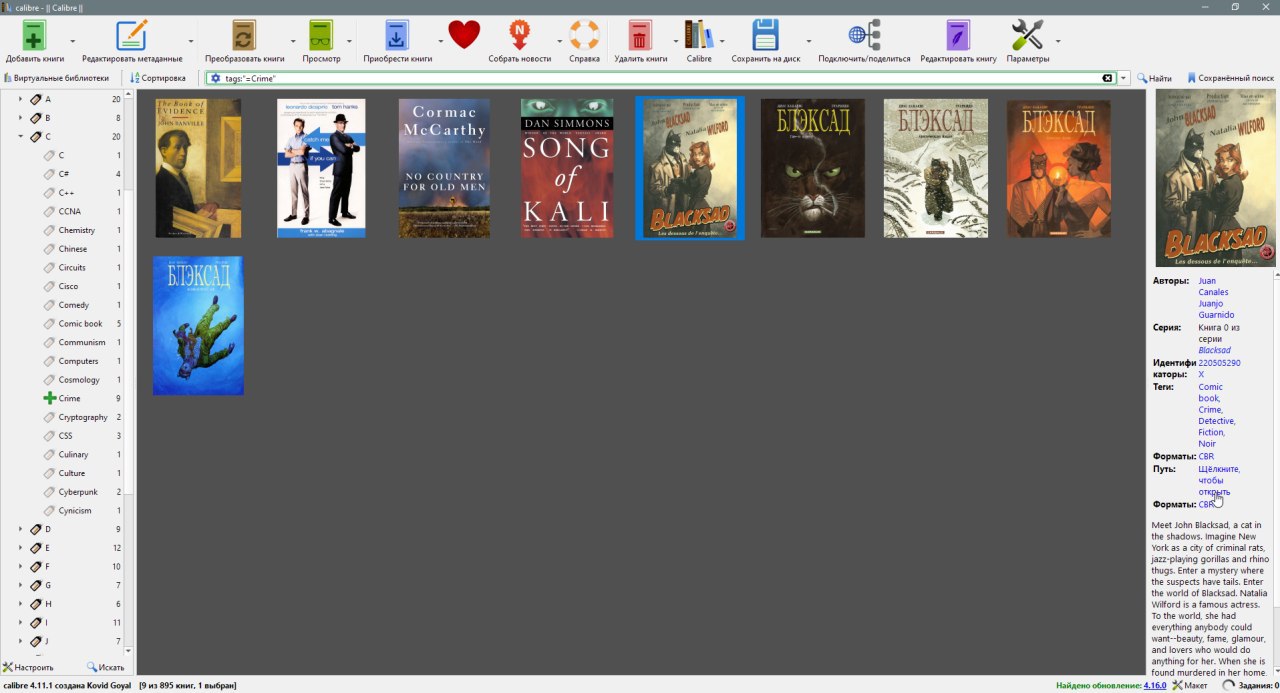Collapse the C category in tag browser

coord(20,136)
